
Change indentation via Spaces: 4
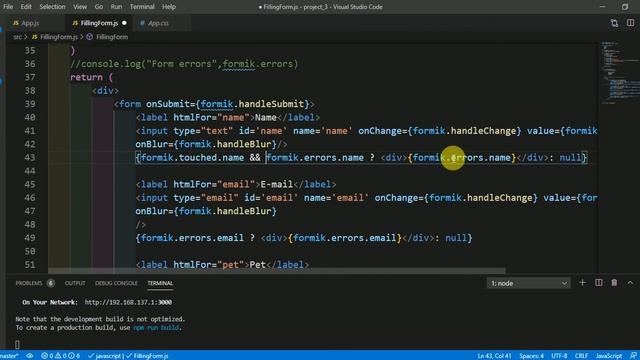[x=531, y=356]
